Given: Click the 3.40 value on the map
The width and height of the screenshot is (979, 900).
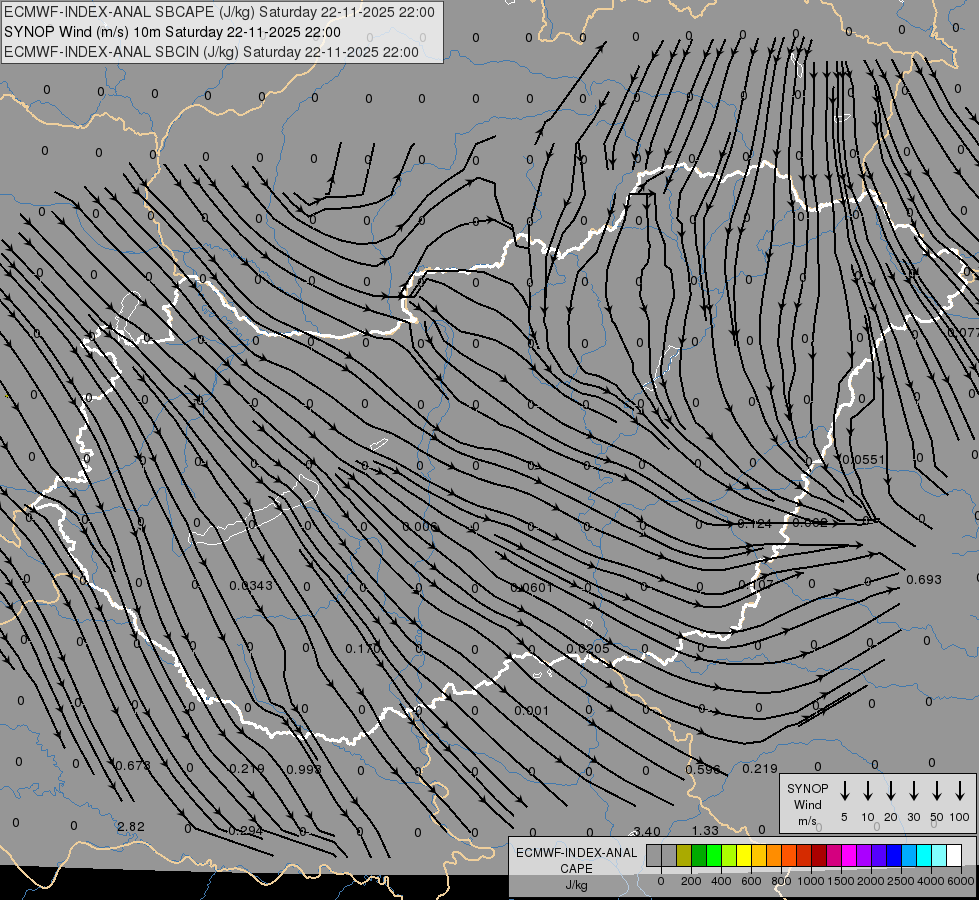Looking at the screenshot, I should [x=647, y=831].
